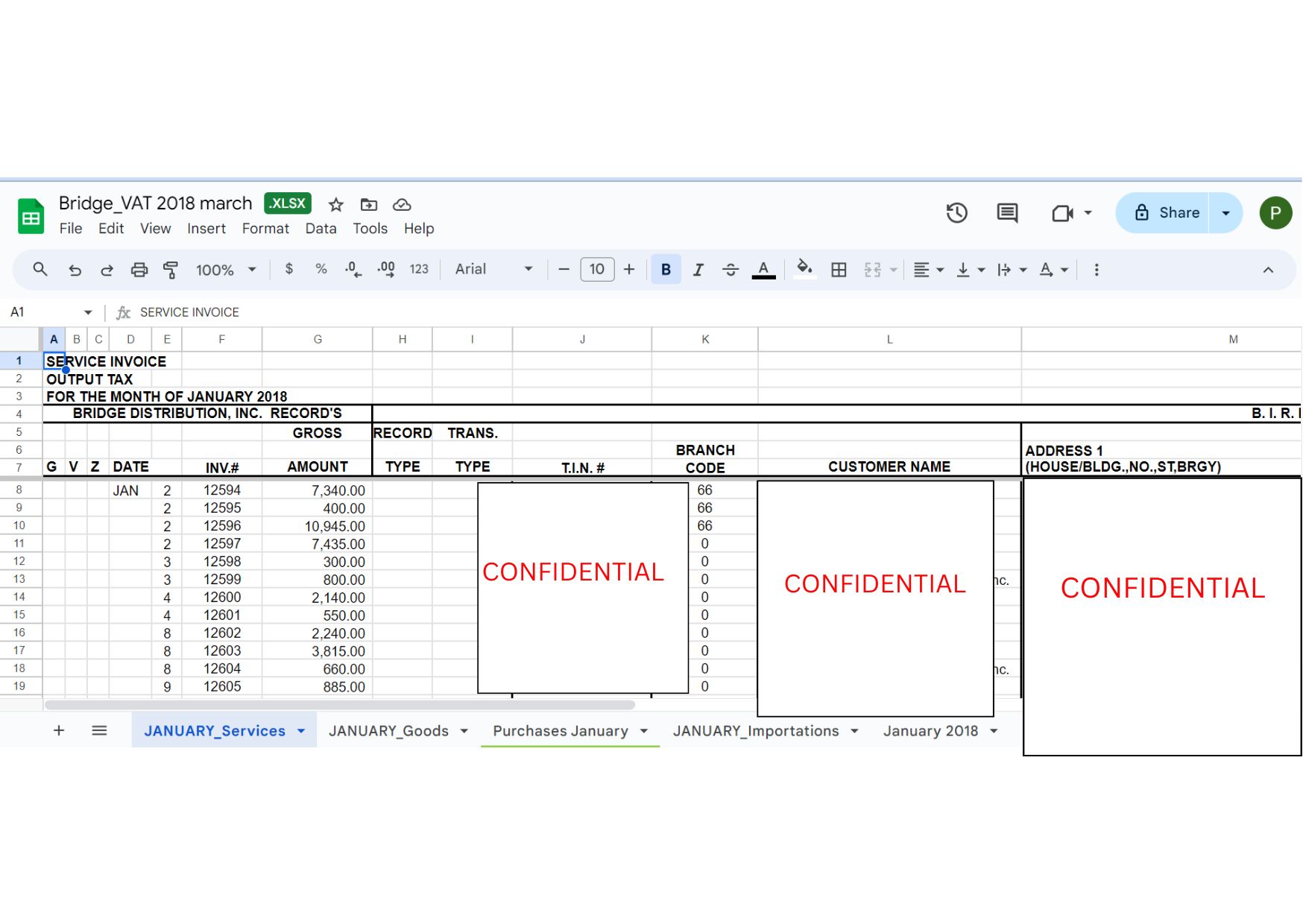This screenshot has width=1303, height=924.
Task: Toggle italic formatting
Action: pos(698,270)
